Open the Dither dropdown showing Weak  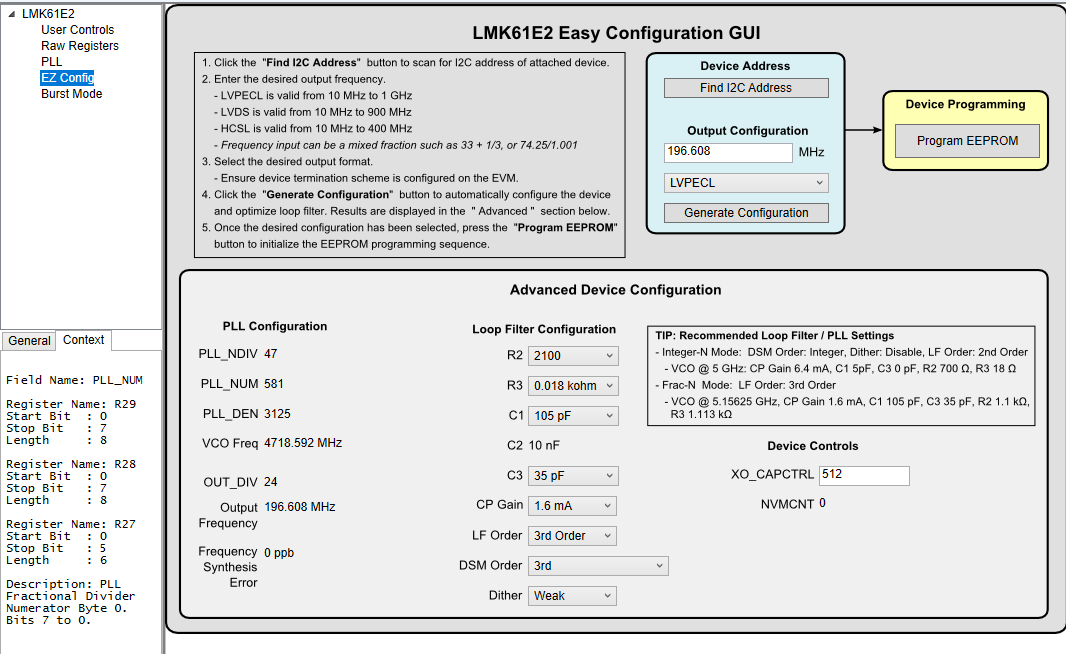point(573,596)
